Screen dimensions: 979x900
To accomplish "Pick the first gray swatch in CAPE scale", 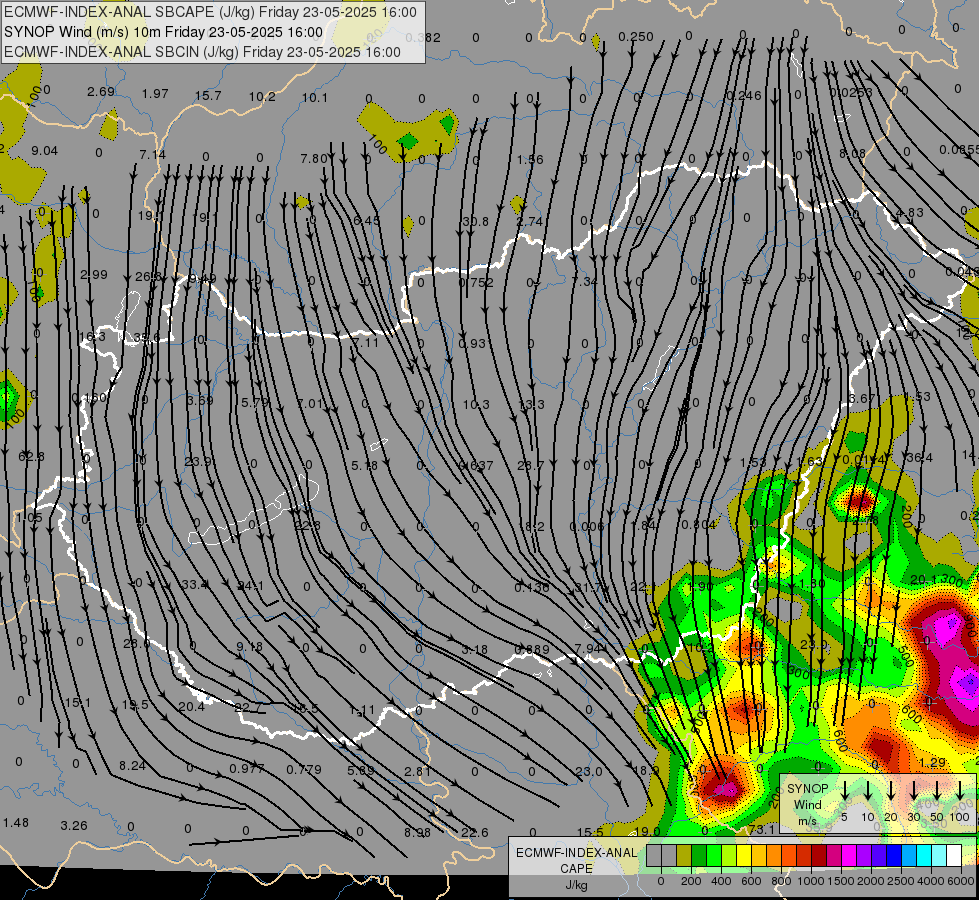I will tap(654, 856).
